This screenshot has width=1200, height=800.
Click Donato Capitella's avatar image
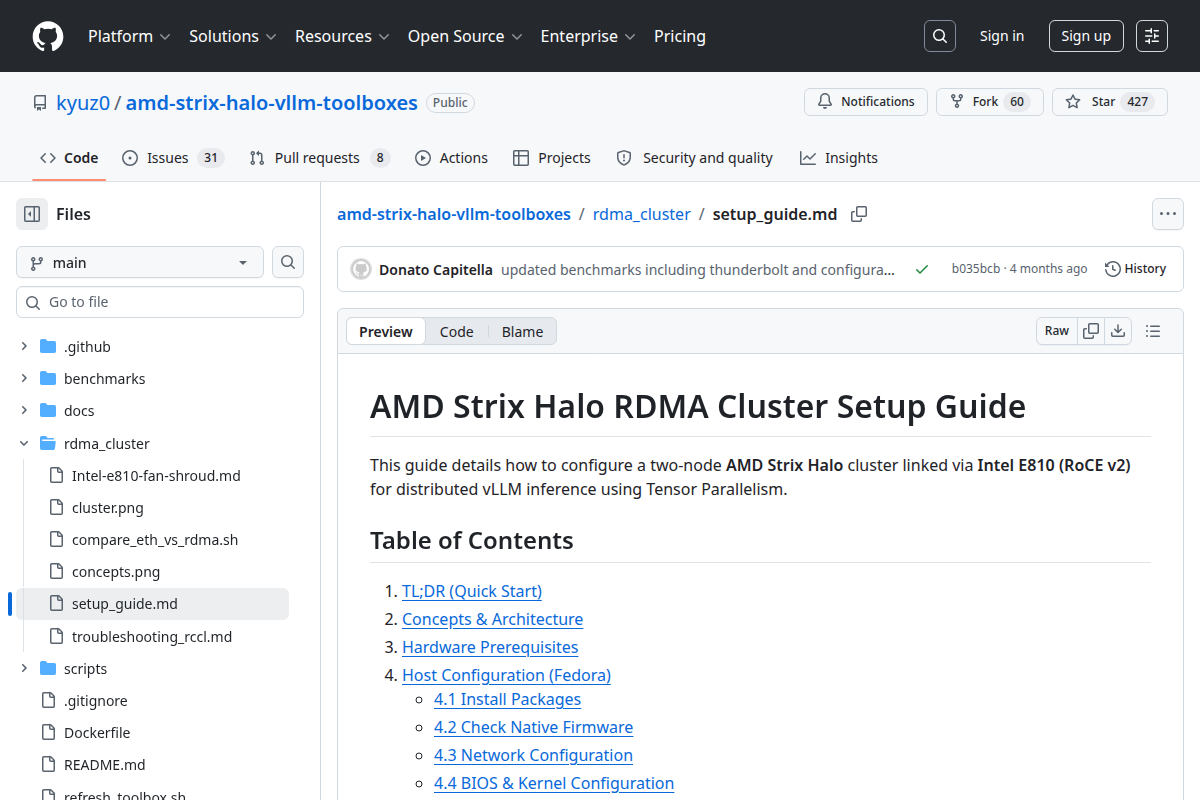(361, 269)
